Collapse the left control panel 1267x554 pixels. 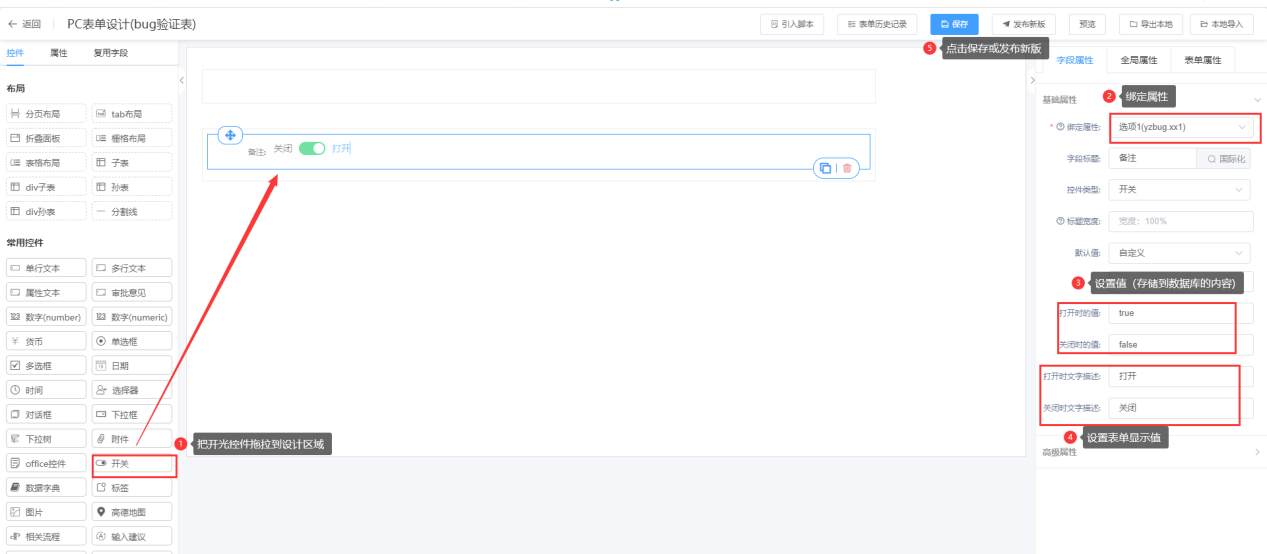pos(181,80)
